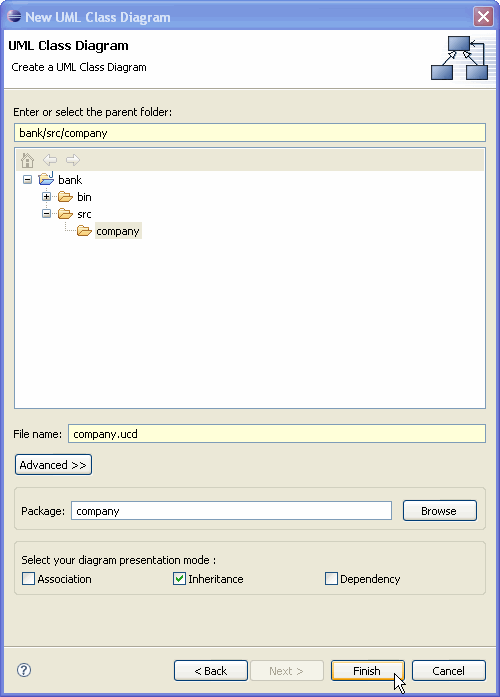Viewport: 500px width, 697px height.
Task: Open the help question mark icon
Action: 24,670
